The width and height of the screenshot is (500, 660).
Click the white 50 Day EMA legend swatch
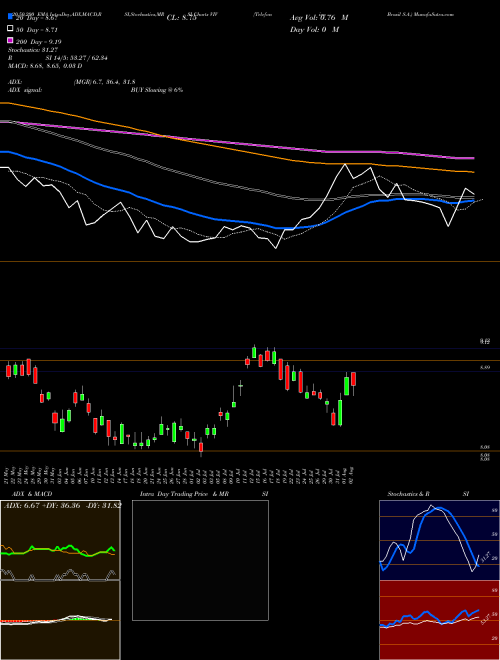(x=11, y=29)
